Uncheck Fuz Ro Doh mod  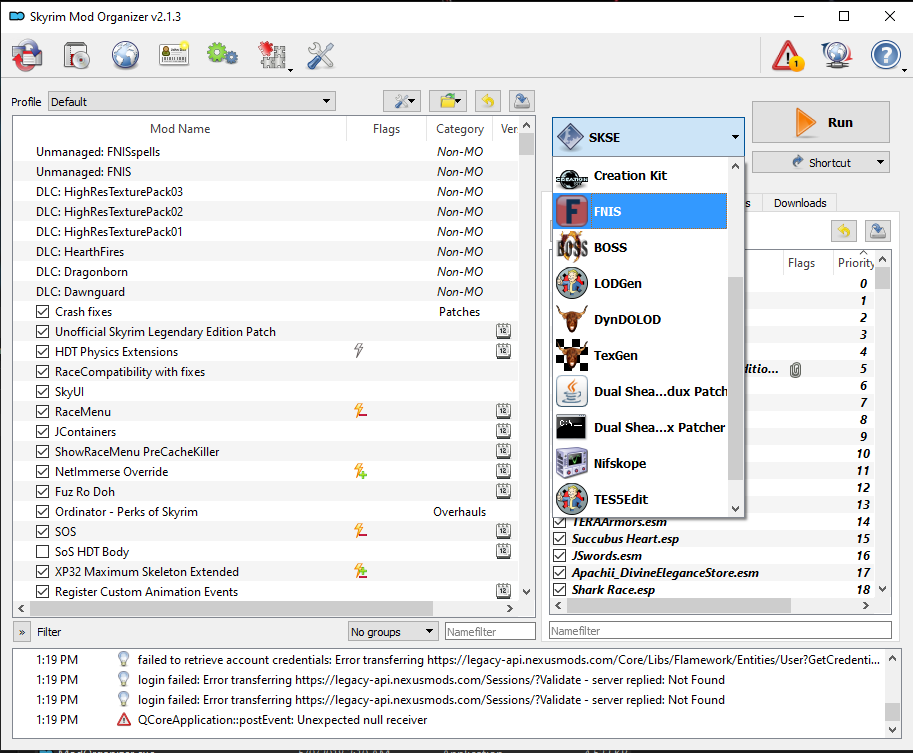click(43, 492)
